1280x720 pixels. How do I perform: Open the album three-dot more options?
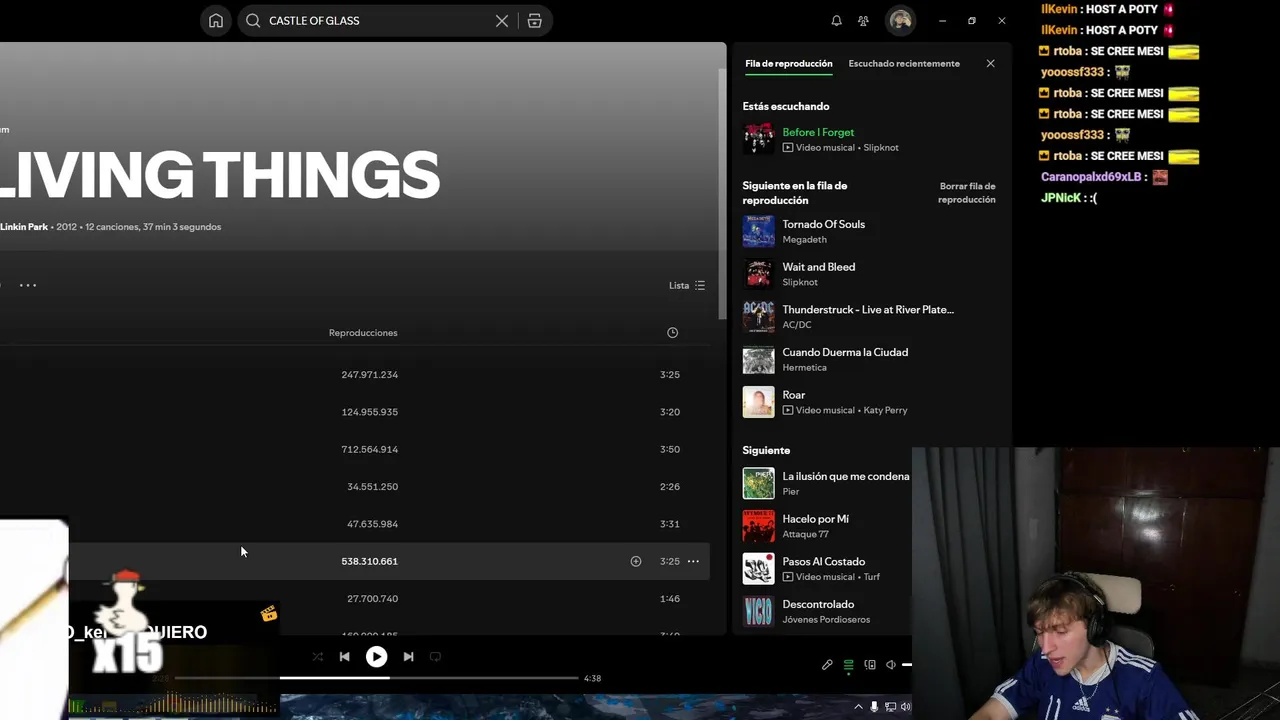tap(28, 285)
